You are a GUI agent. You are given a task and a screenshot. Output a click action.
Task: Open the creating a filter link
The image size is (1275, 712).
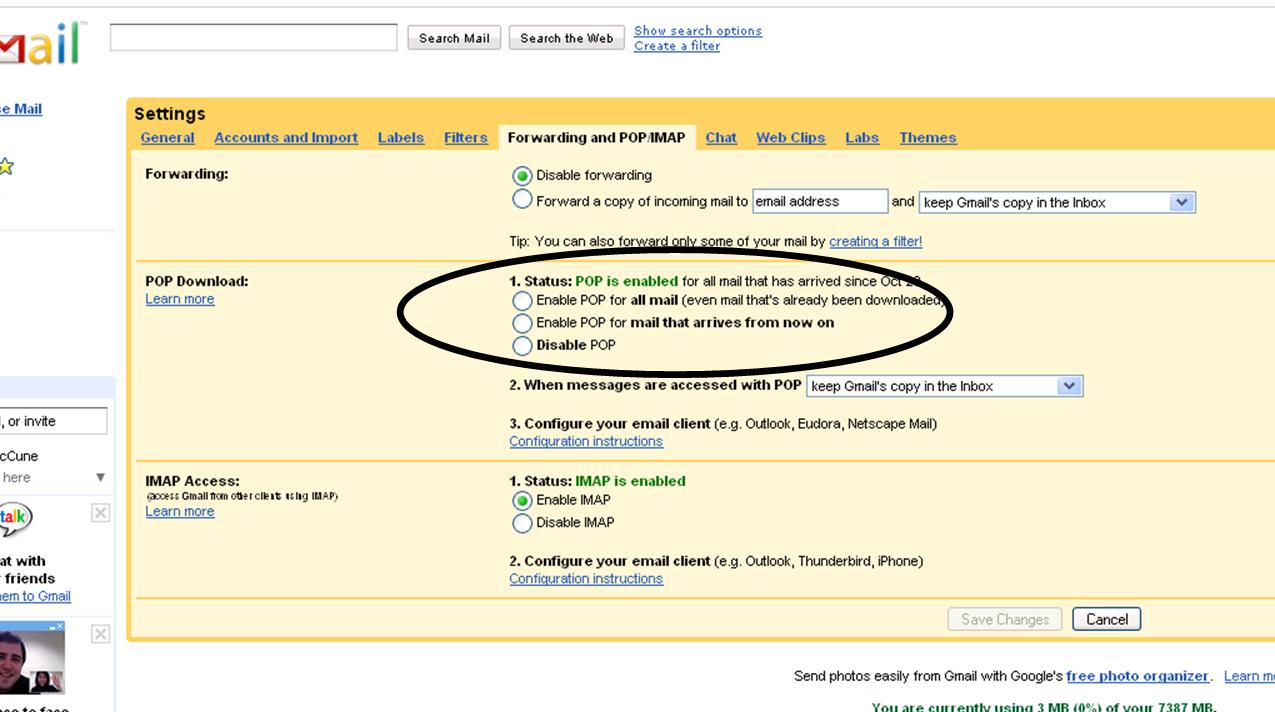tap(875, 241)
